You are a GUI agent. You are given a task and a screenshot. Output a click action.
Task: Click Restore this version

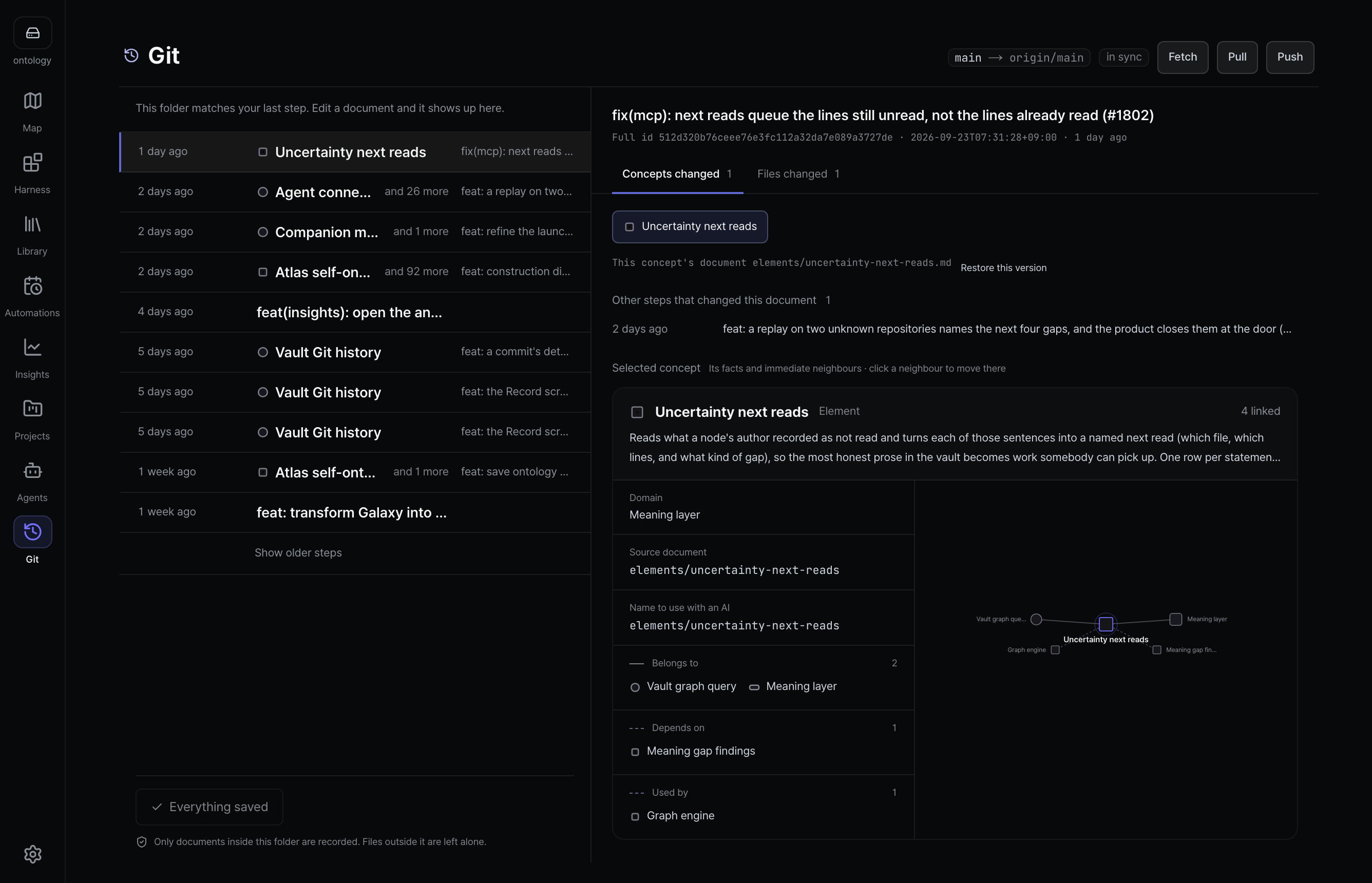1003,268
